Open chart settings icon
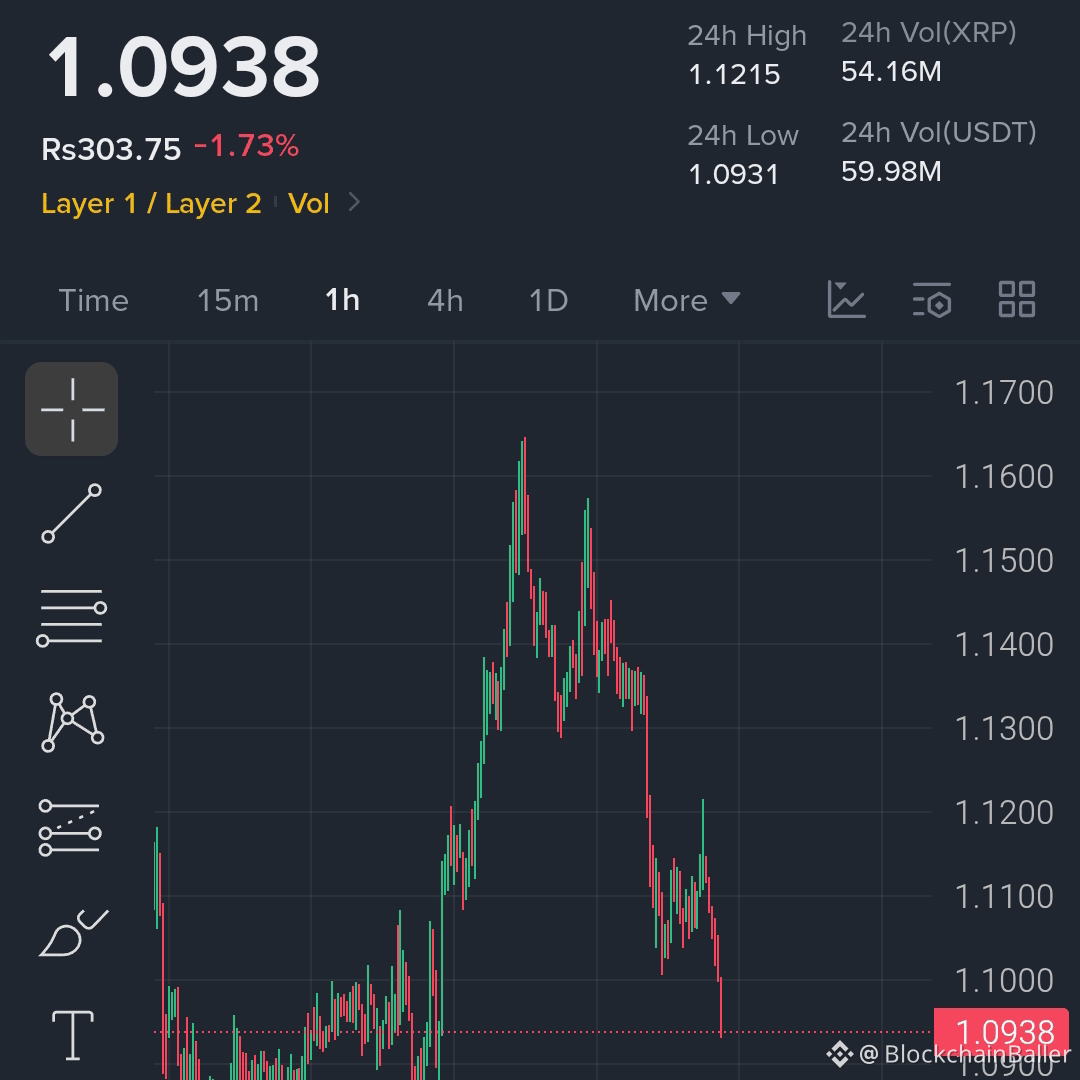The image size is (1080, 1080). click(x=932, y=300)
